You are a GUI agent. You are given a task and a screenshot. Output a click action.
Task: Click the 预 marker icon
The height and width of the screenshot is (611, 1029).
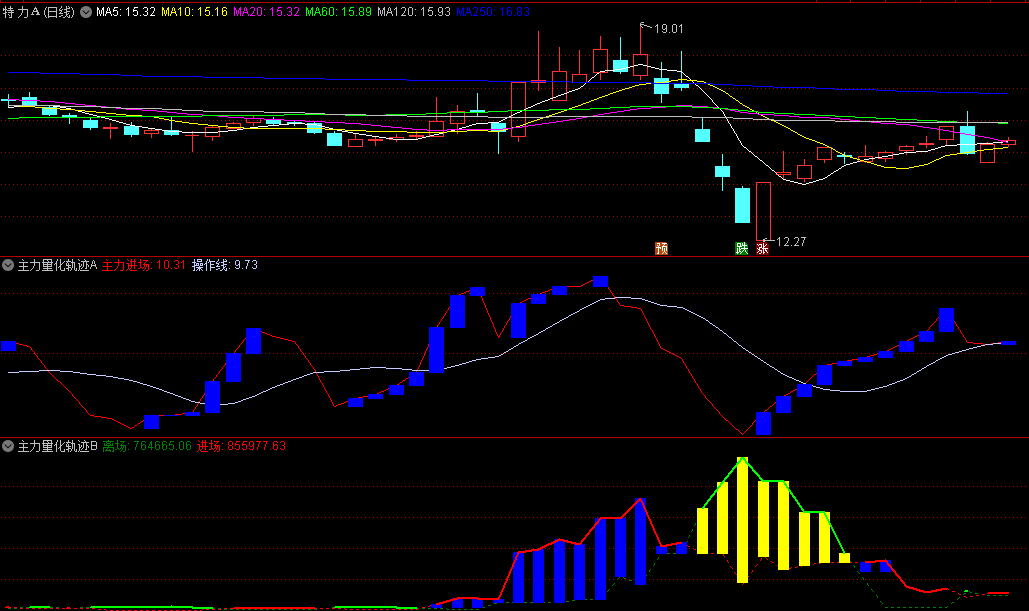tap(662, 248)
